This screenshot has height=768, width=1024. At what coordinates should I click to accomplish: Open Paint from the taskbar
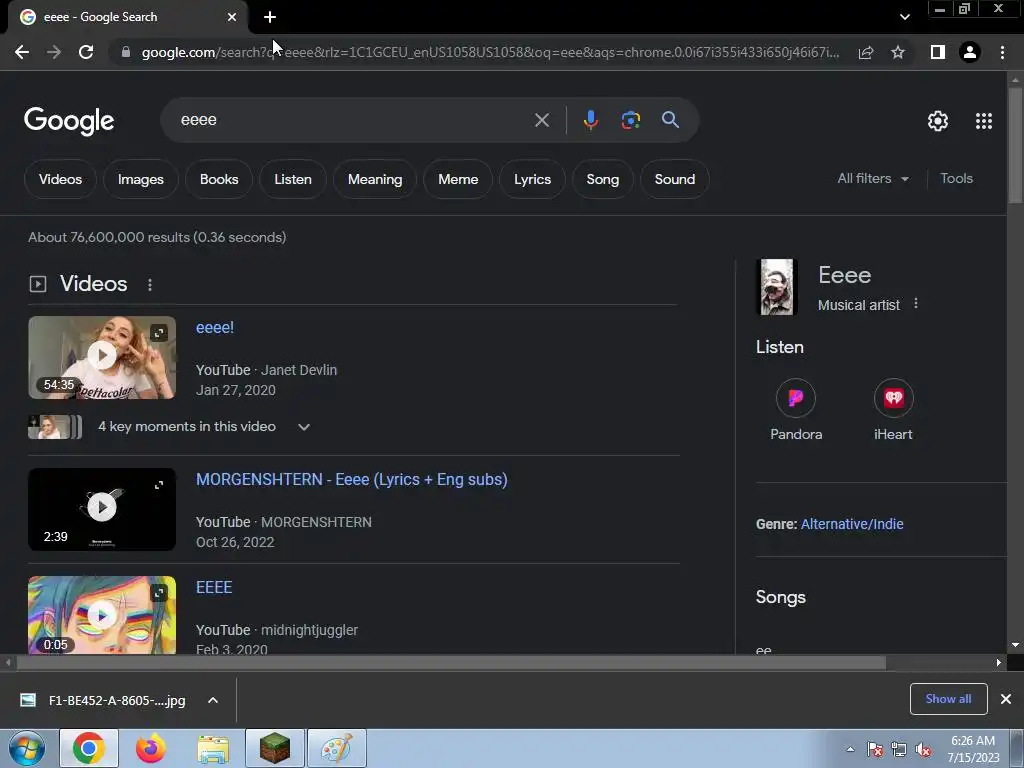(x=337, y=748)
